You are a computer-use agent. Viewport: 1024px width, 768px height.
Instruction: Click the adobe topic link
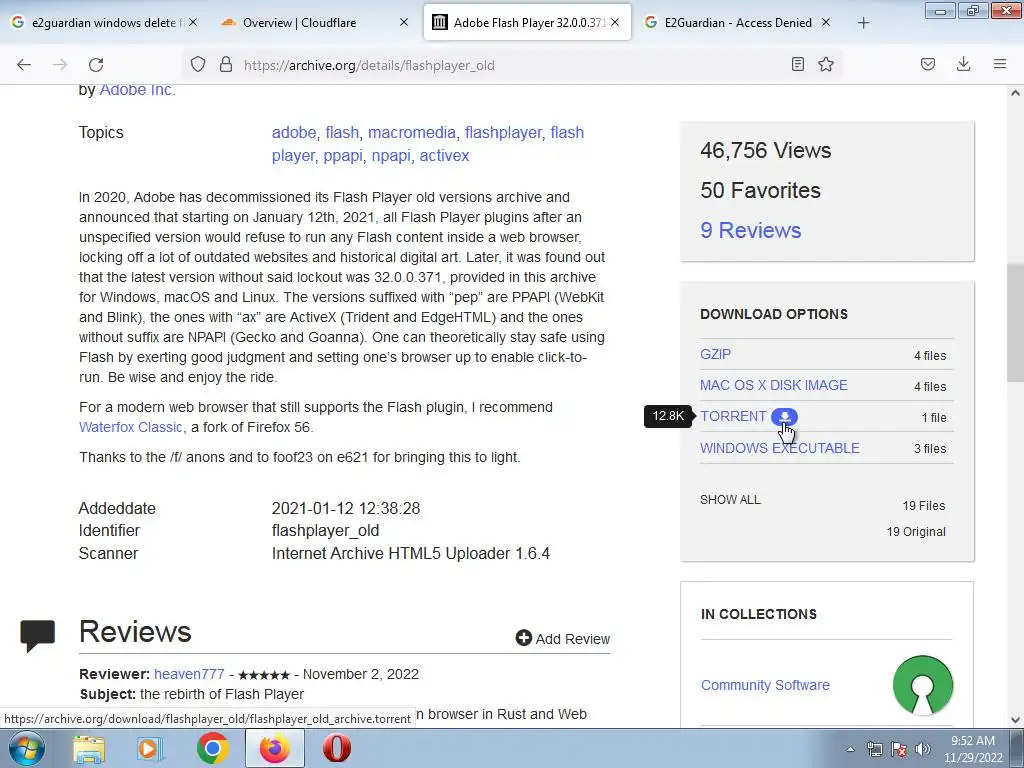(294, 133)
